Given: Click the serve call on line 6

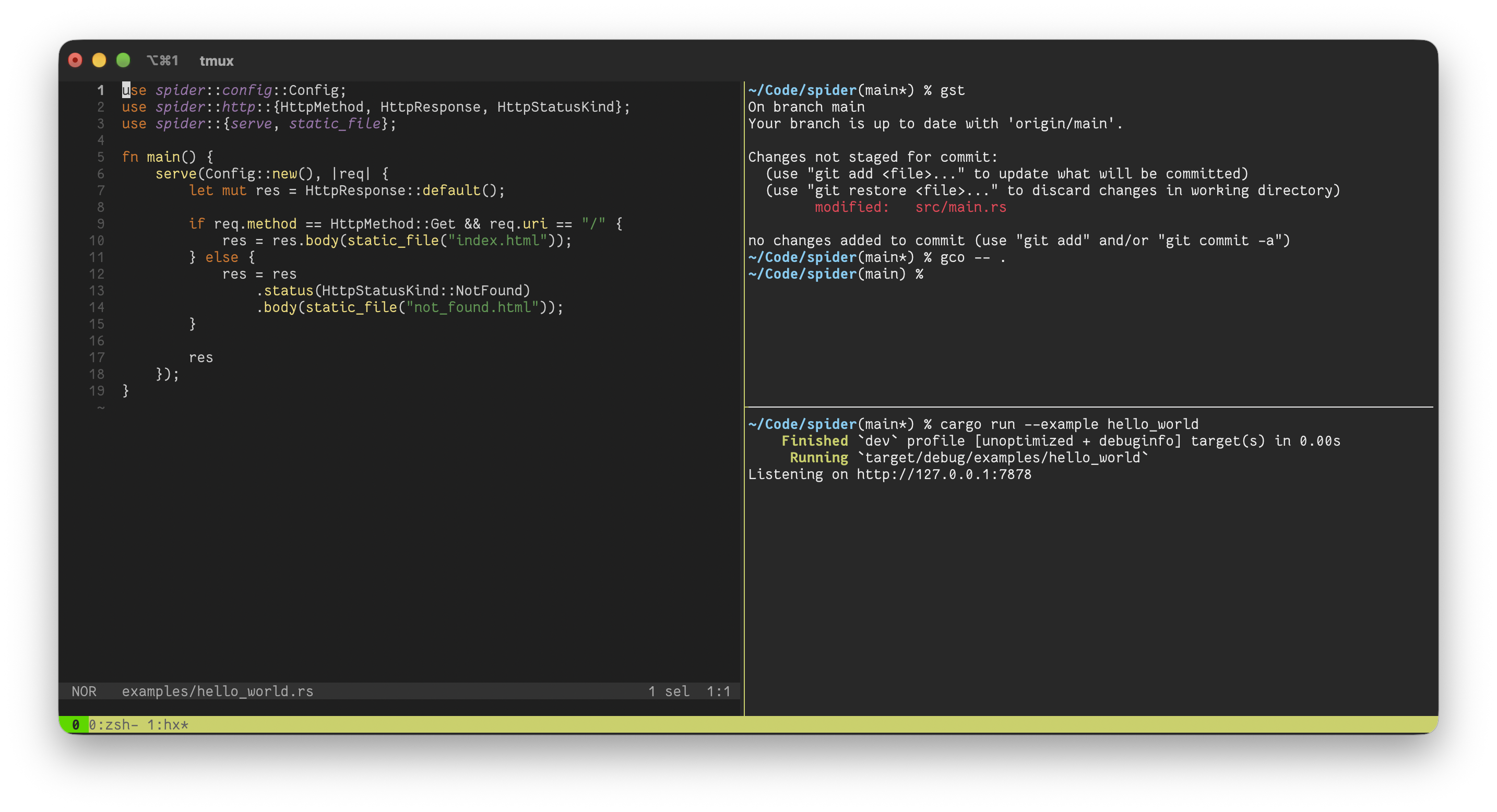Looking at the screenshot, I should pyautogui.click(x=175, y=174).
